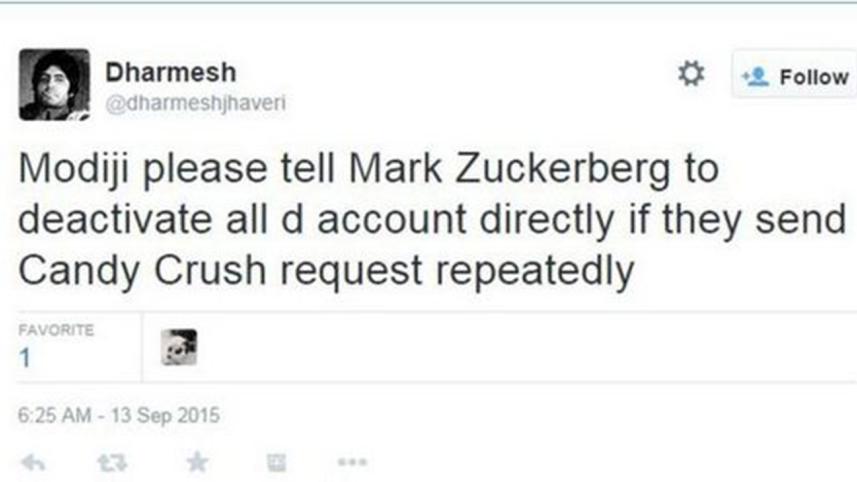Click the gear settings icon

691,74
